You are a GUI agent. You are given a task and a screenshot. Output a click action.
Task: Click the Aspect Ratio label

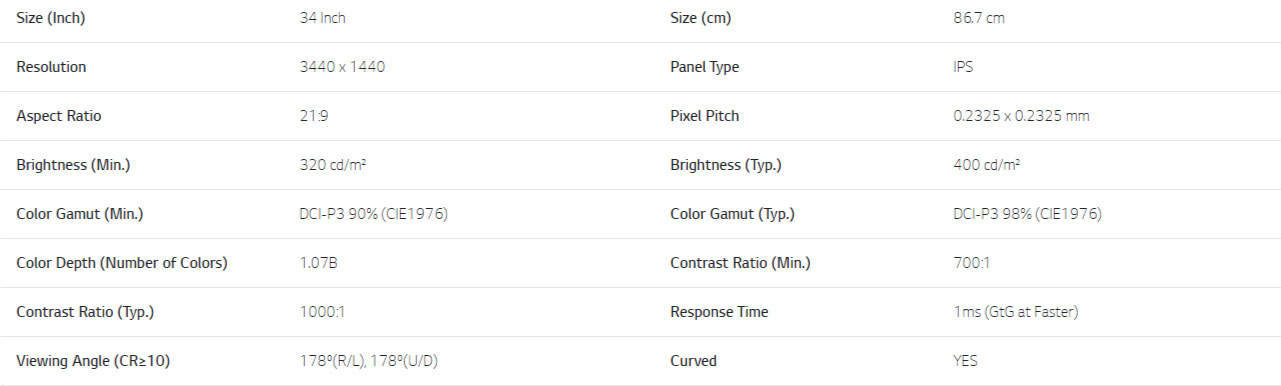(x=58, y=116)
